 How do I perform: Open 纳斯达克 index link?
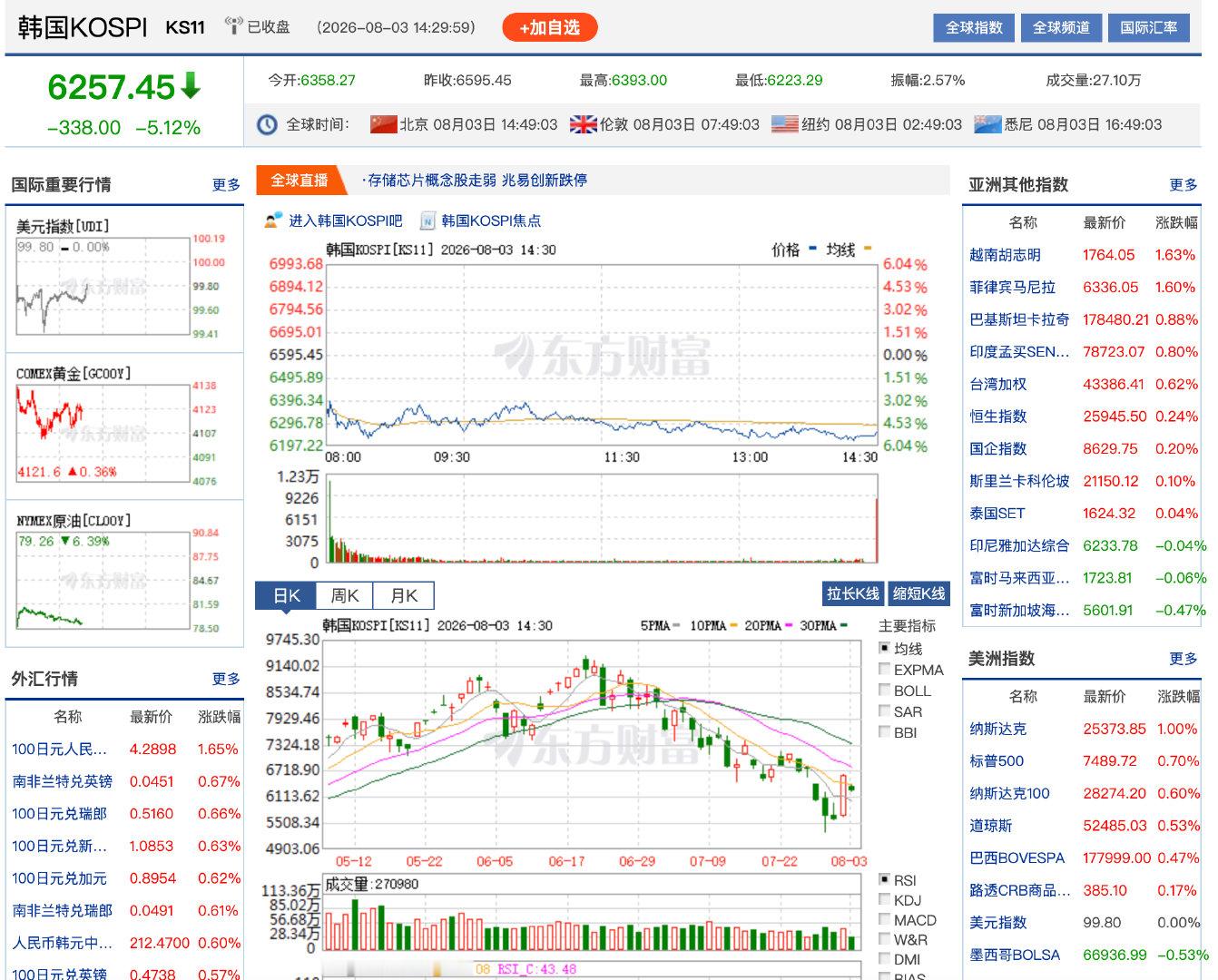coord(998,729)
